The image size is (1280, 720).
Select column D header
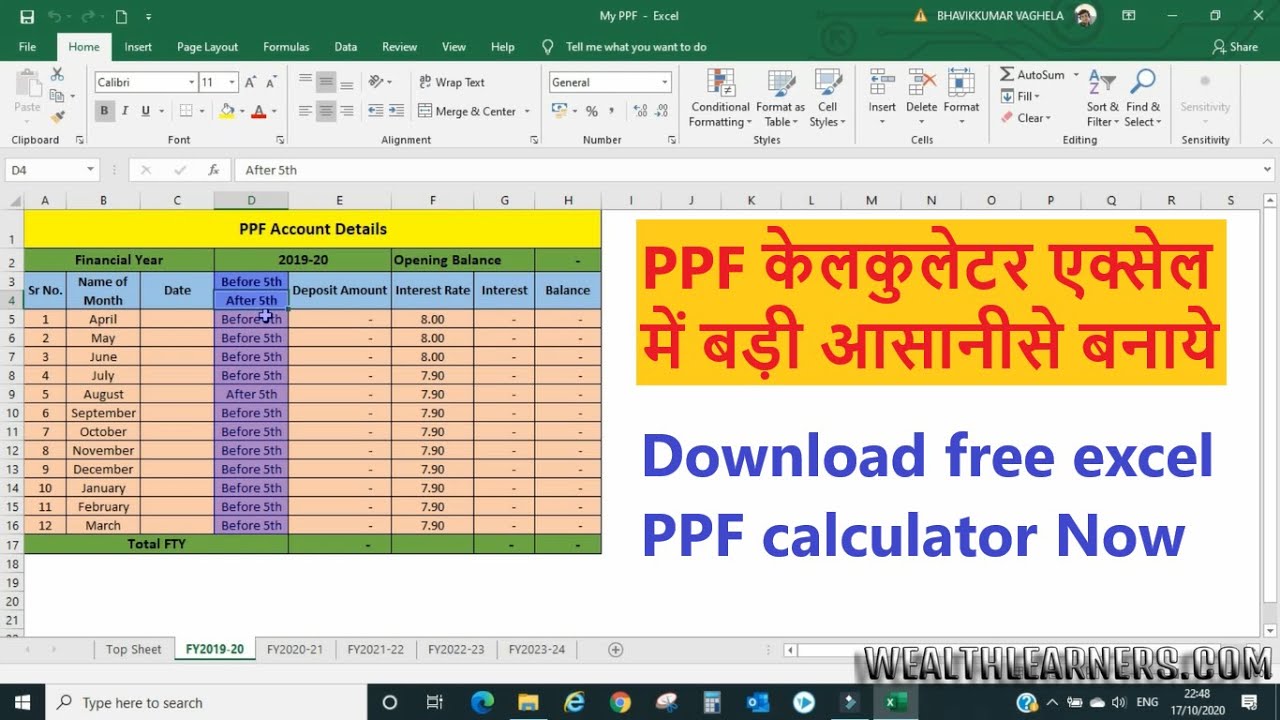pyautogui.click(x=251, y=201)
